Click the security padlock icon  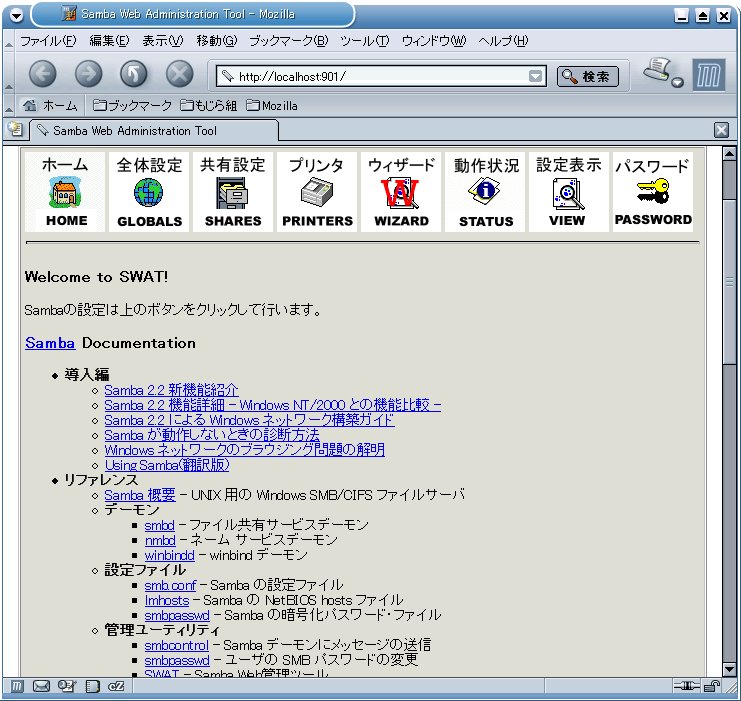pos(711,685)
